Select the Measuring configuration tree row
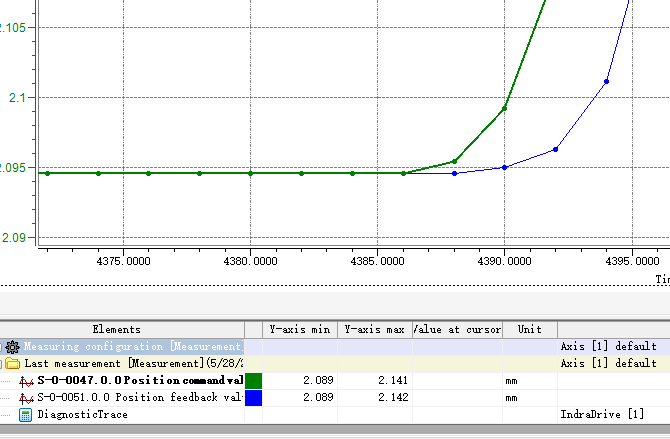670x439 pixels. 132,346
